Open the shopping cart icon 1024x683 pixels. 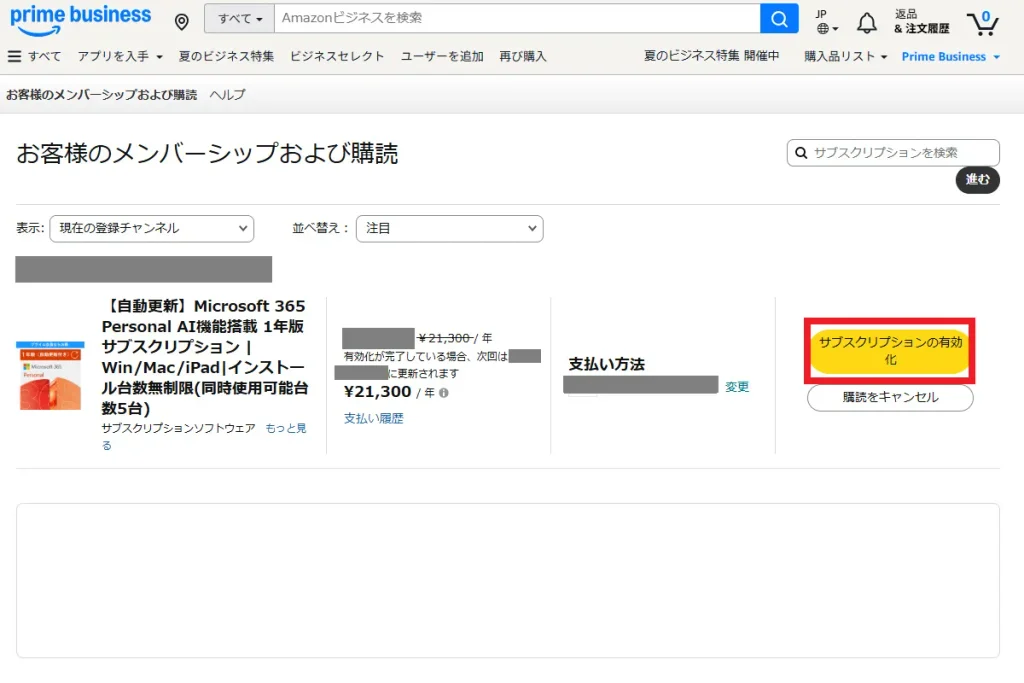click(x=983, y=23)
